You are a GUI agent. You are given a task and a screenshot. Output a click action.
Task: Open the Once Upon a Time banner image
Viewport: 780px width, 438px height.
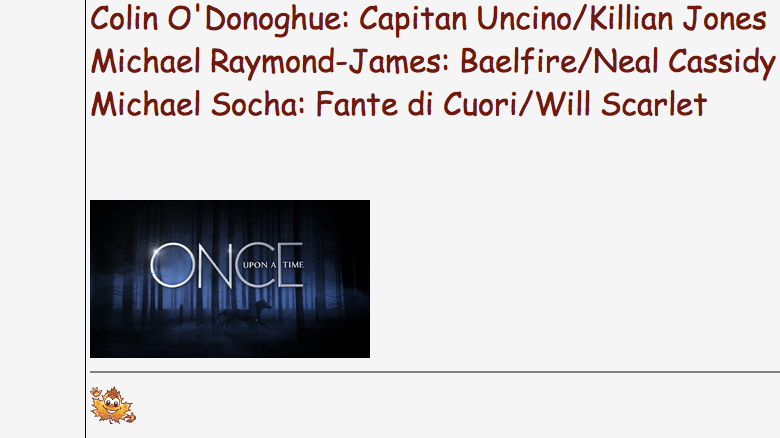pos(230,279)
